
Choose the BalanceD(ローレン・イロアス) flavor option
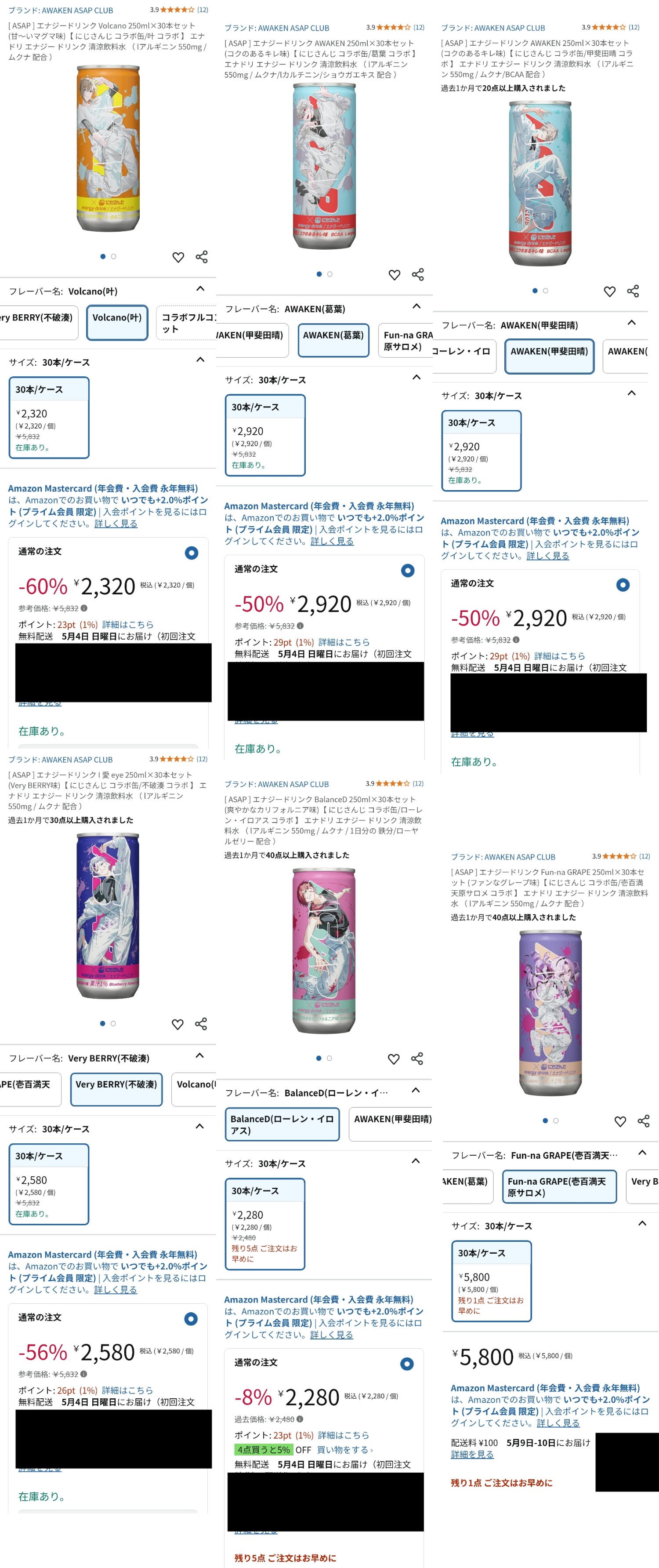click(282, 1124)
